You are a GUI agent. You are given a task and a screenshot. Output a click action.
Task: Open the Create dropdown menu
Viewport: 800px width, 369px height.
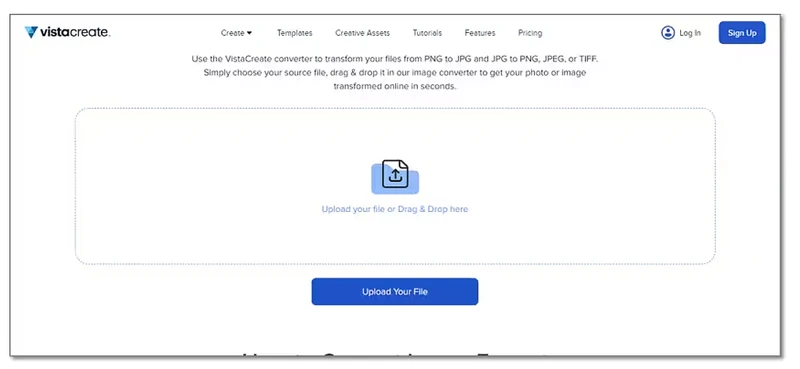(x=236, y=33)
